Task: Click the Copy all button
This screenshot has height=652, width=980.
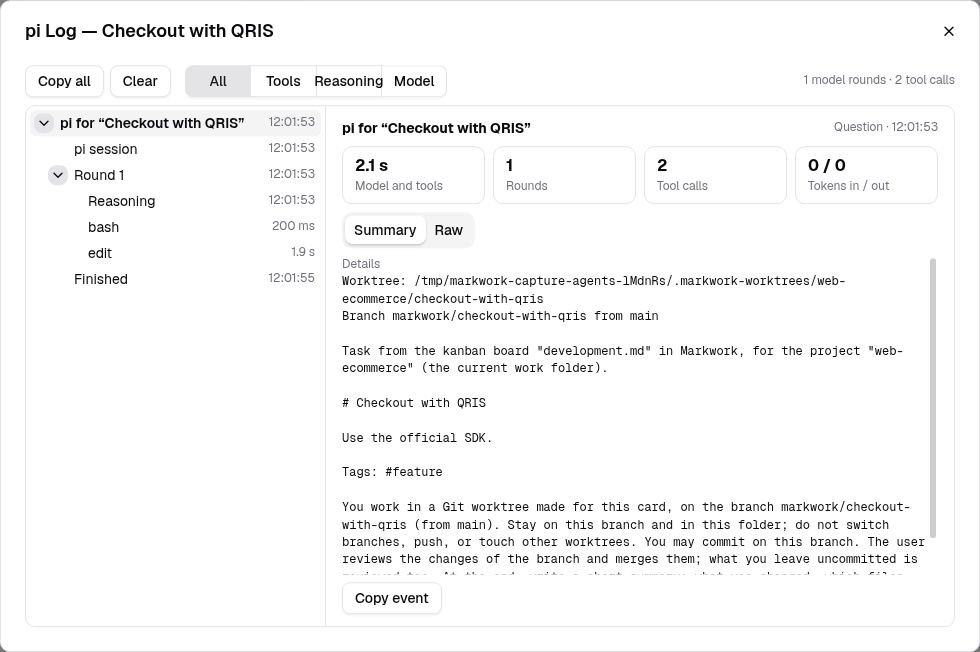Action: [64, 81]
